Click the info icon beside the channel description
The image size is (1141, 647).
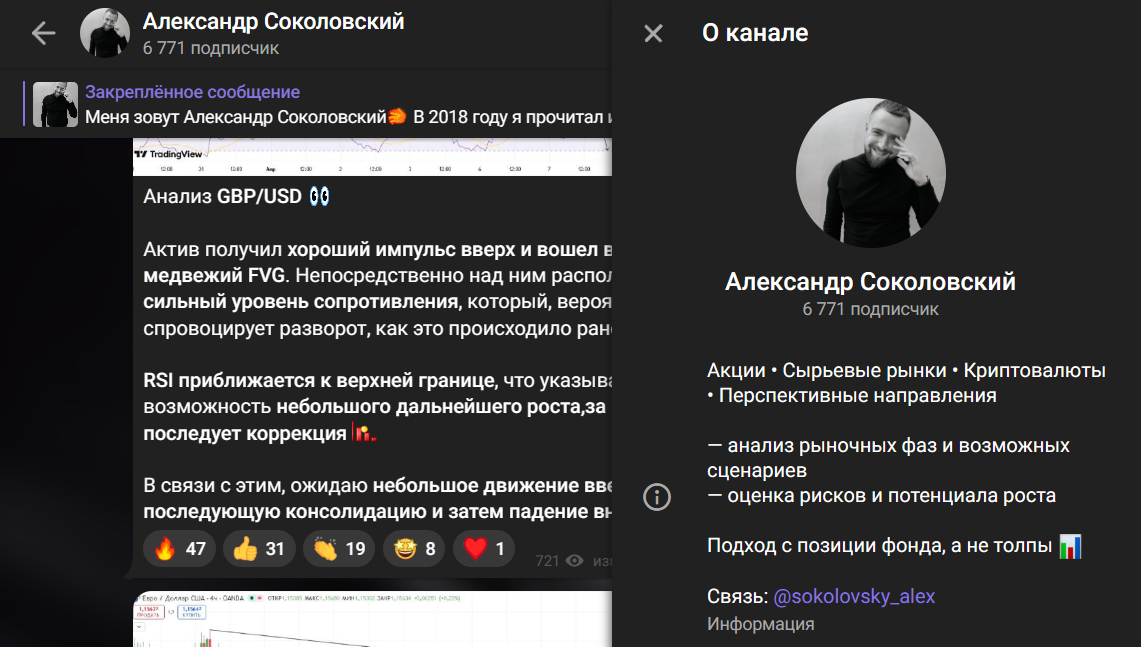(657, 497)
